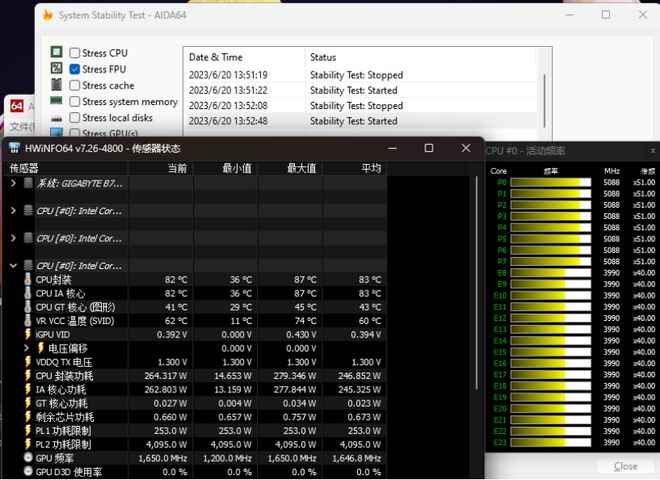The width and height of the screenshot is (660, 480).
Task: Click thermometer icon of VR VCC 温度 row
Action: 28,320
